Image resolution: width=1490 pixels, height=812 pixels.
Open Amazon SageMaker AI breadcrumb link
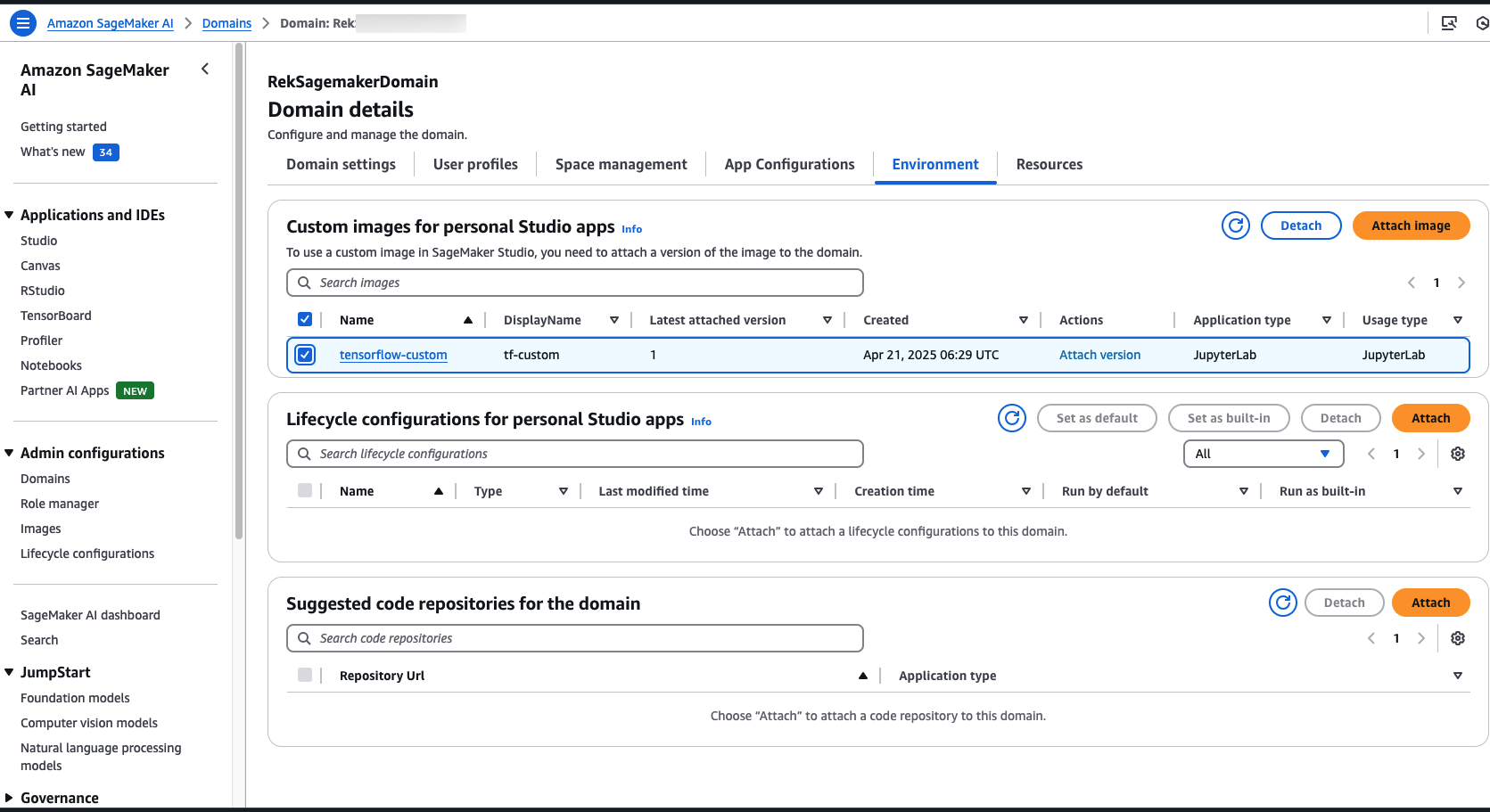tap(111, 23)
